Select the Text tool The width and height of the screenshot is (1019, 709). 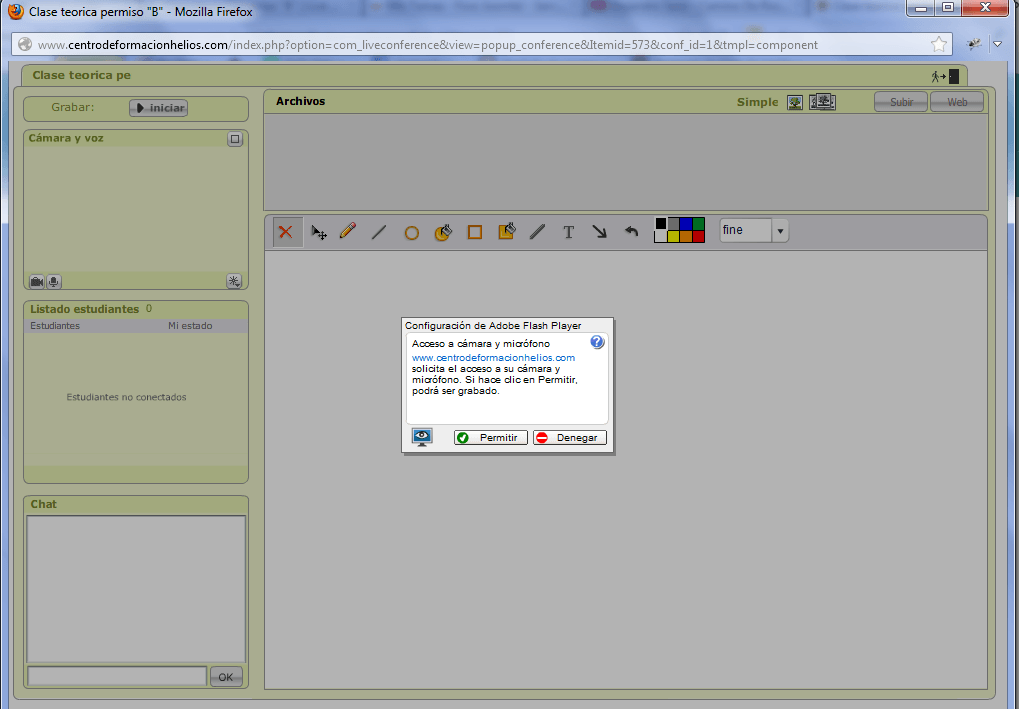(x=569, y=232)
